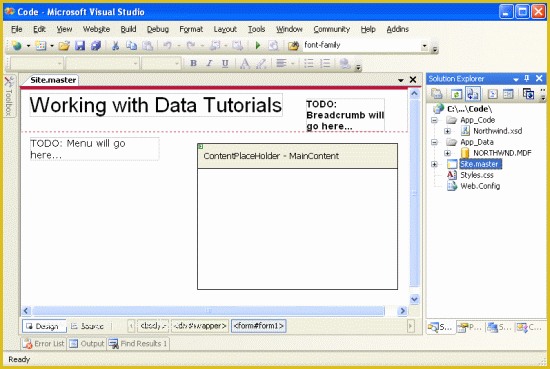550x369 pixels.
Task: Click the Bulleted List icon
Action: [309, 63]
